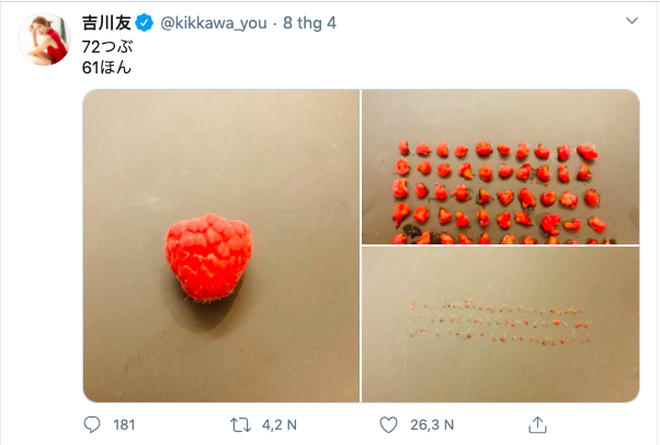Click the display name 吉川友
Image resolution: width=660 pixels, height=445 pixels.
click(105, 21)
